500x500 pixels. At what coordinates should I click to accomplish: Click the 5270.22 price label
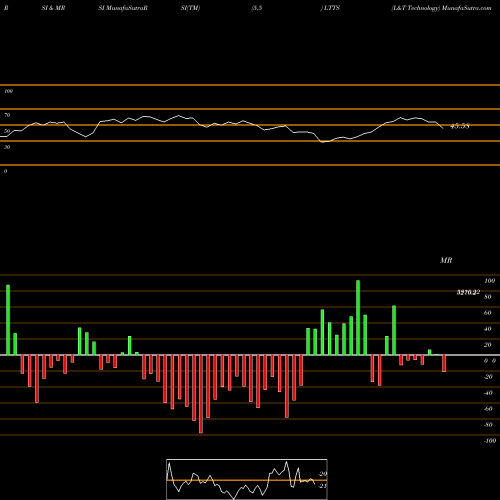click(468, 292)
